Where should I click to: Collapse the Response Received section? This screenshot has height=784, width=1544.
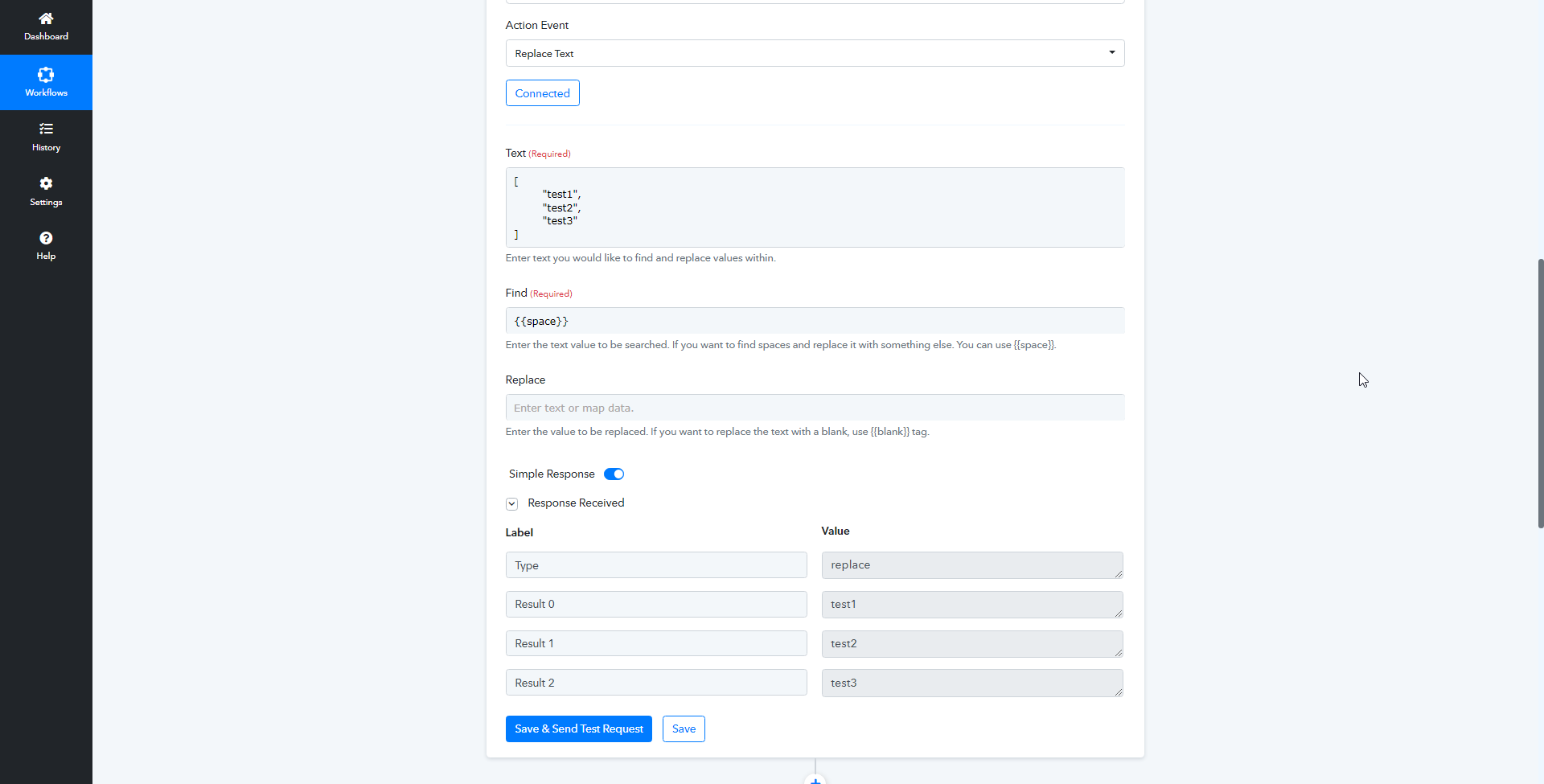(511, 504)
